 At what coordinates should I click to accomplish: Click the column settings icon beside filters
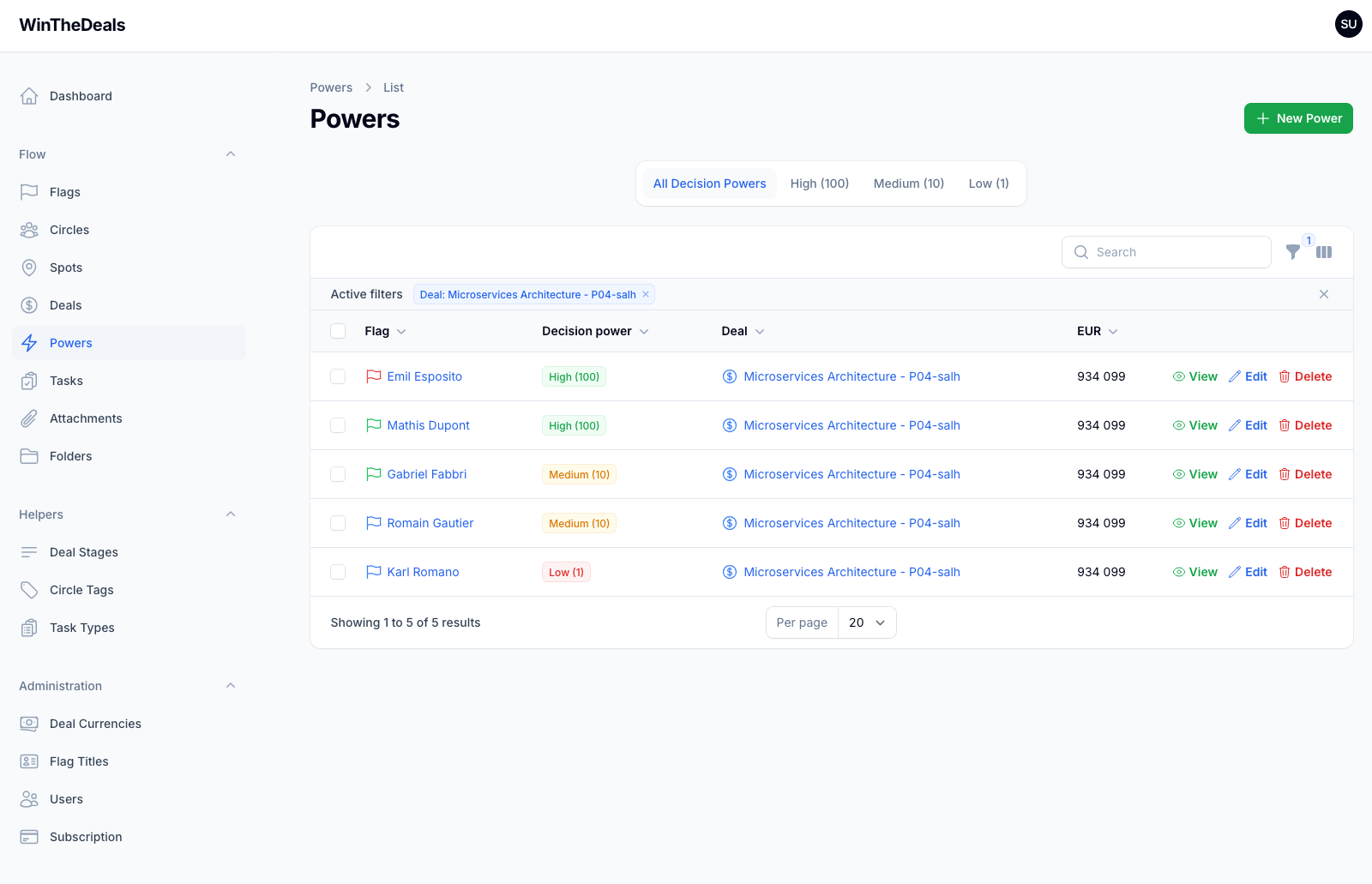pos(1324,252)
